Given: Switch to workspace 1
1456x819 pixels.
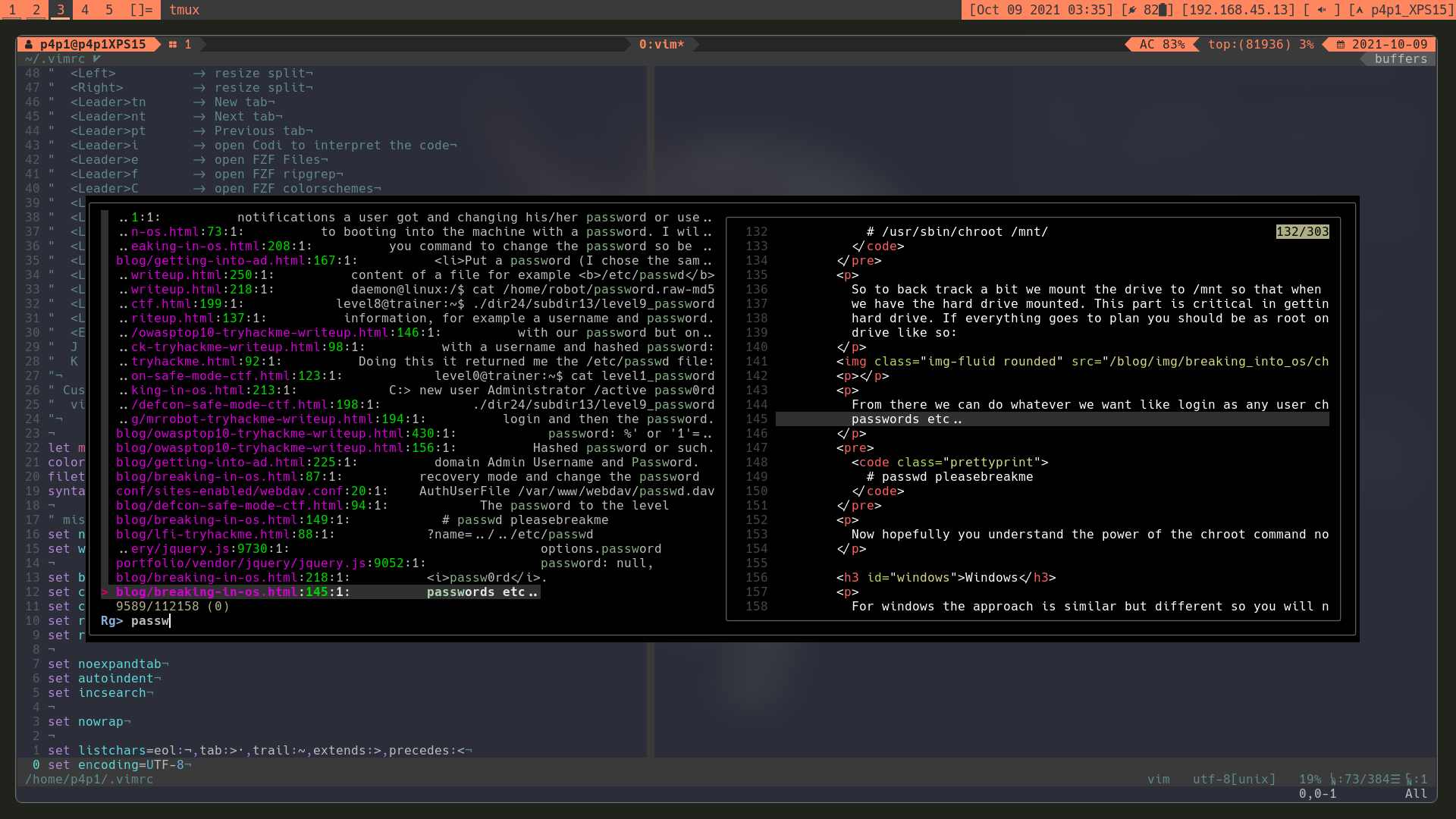Looking at the screenshot, I should coord(12,10).
